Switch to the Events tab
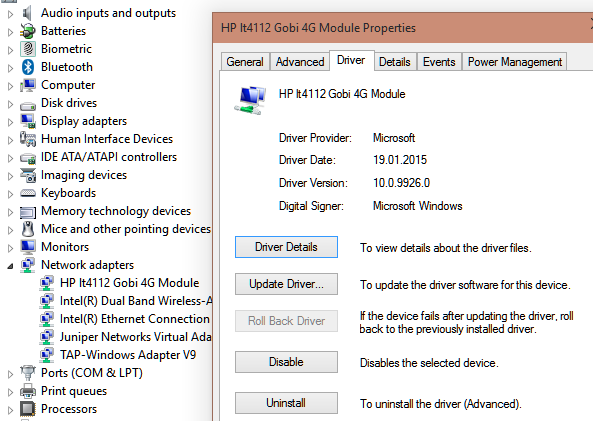The image size is (593, 421). pos(439,62)
